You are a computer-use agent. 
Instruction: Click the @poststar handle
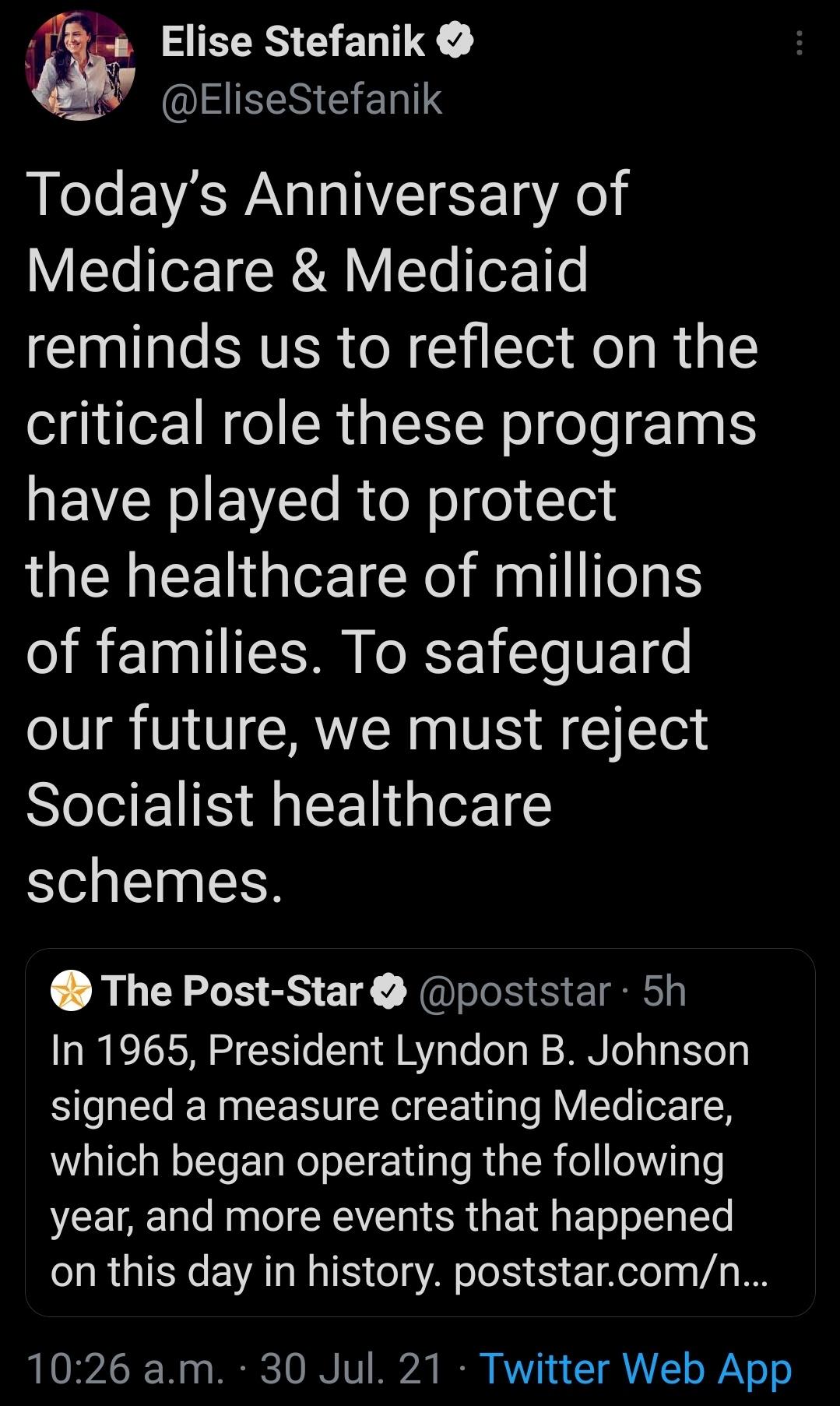(x=515, y=992)
